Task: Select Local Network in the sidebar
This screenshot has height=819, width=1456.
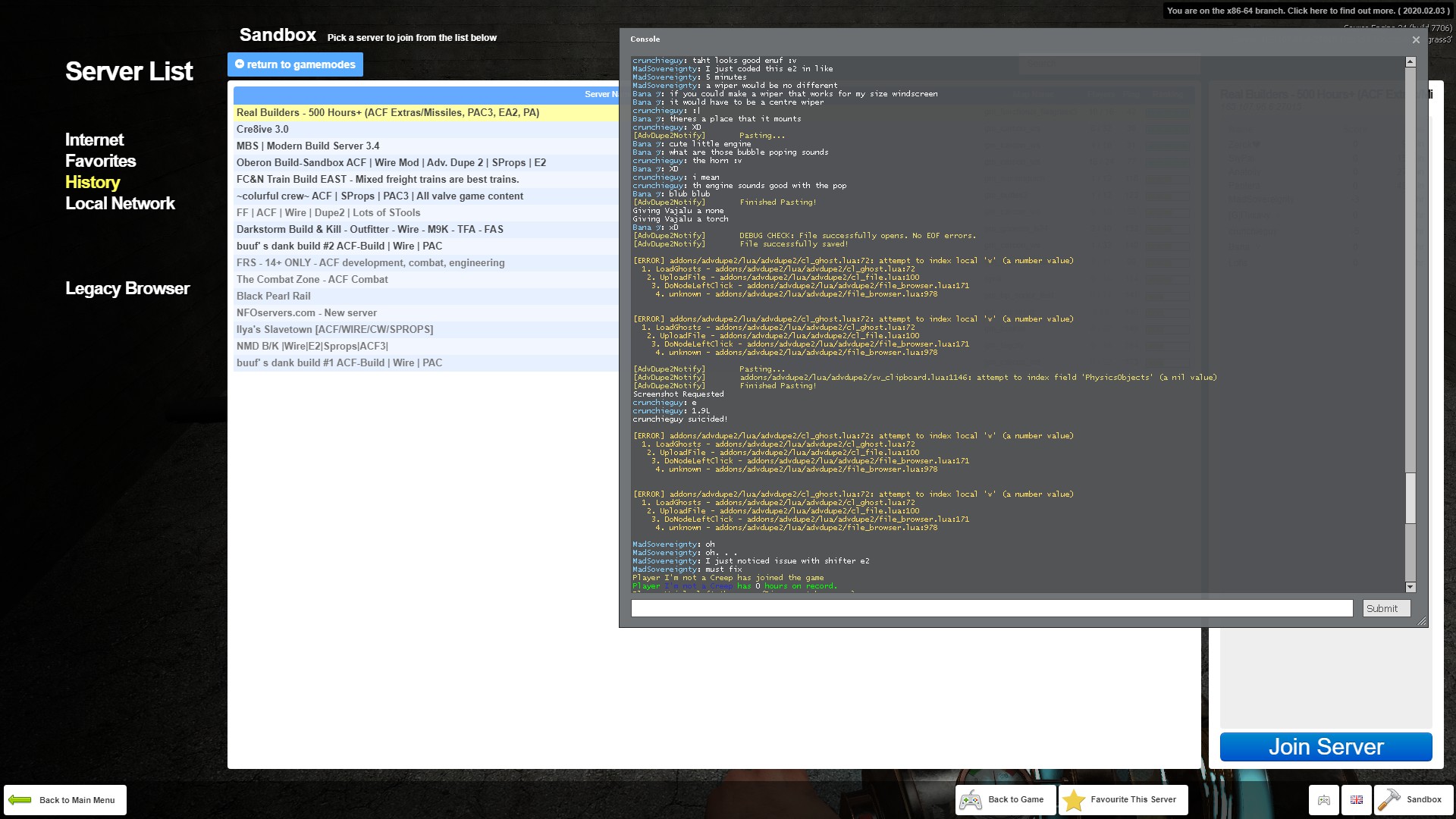Action: point(120,203)
